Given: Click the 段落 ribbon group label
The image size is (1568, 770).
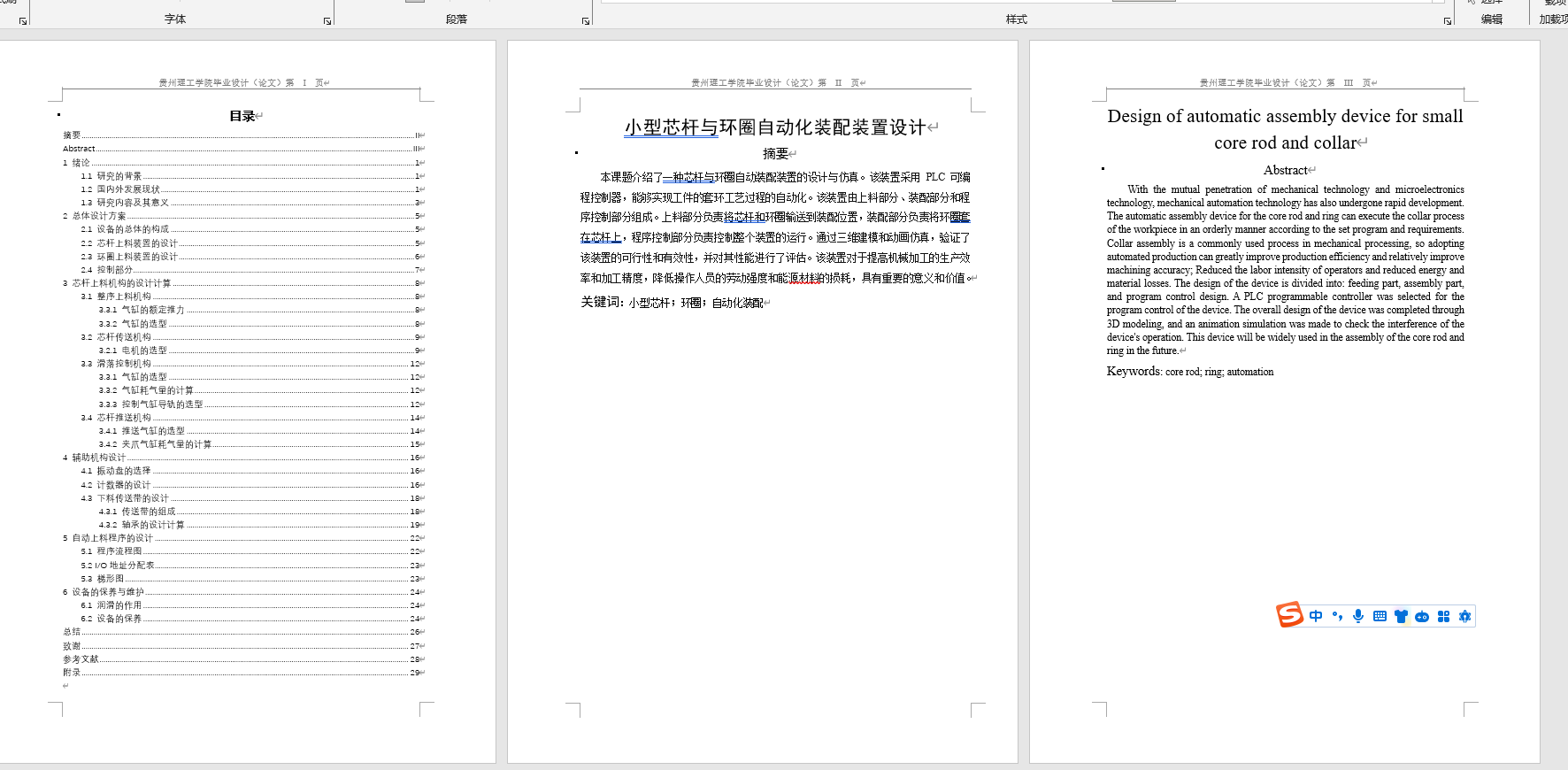Looking at the screenshot, I should pos(457,19).
